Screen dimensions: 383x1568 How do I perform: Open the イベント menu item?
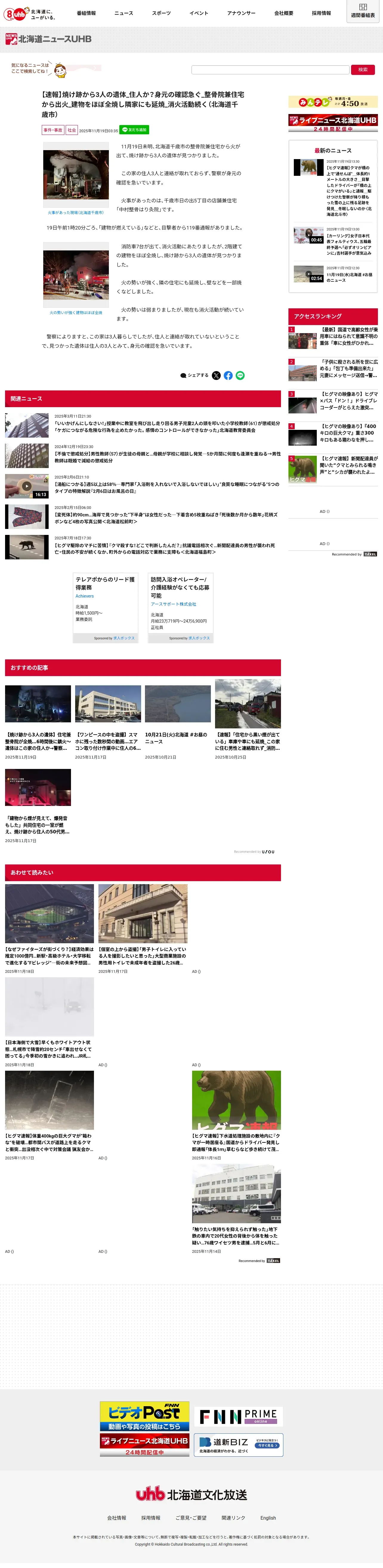(199, 13)
